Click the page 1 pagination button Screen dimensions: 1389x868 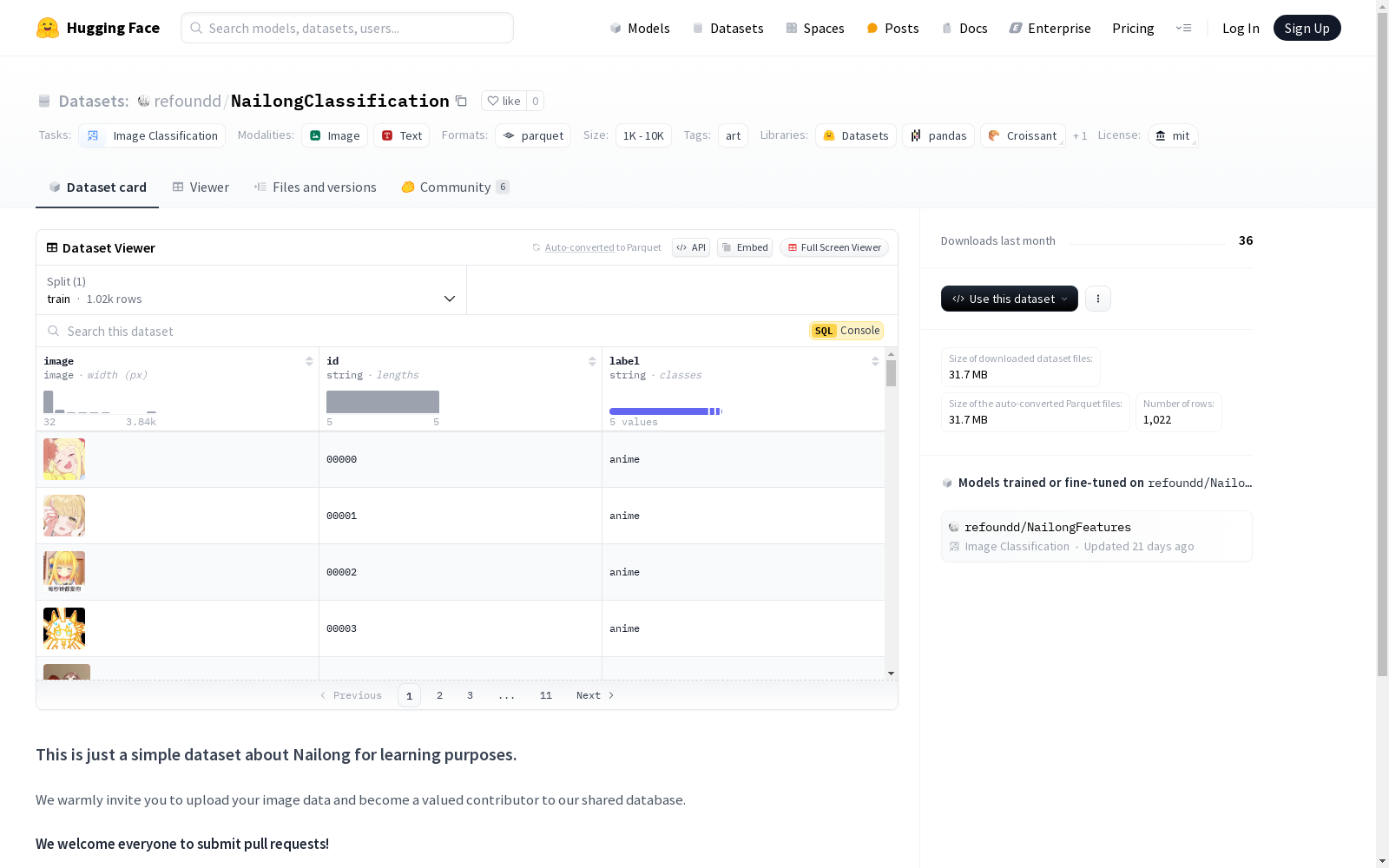[409, 695]
